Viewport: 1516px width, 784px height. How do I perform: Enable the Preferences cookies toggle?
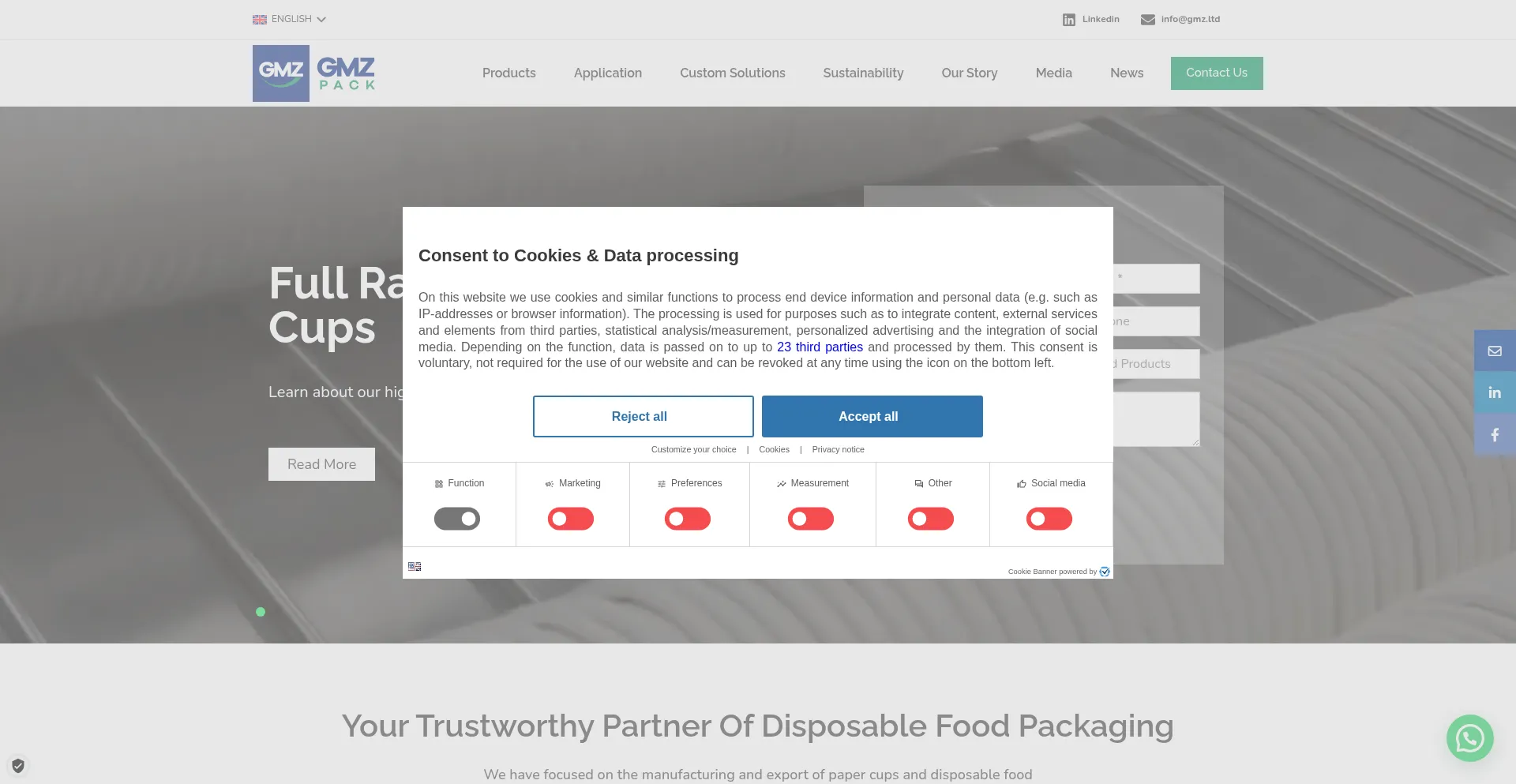click(x=688, y=519)
